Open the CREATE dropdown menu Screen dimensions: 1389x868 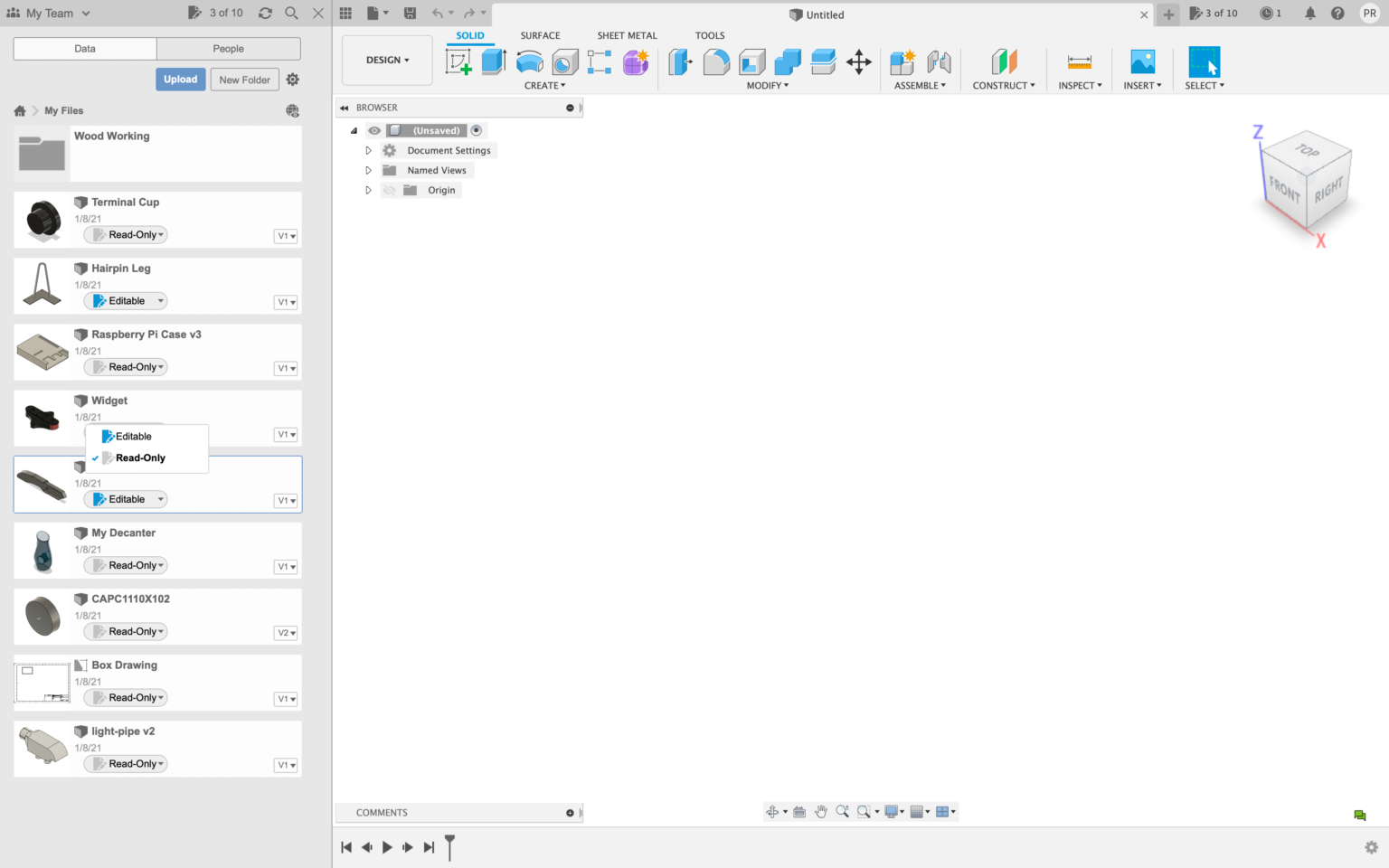coord(545,85)
